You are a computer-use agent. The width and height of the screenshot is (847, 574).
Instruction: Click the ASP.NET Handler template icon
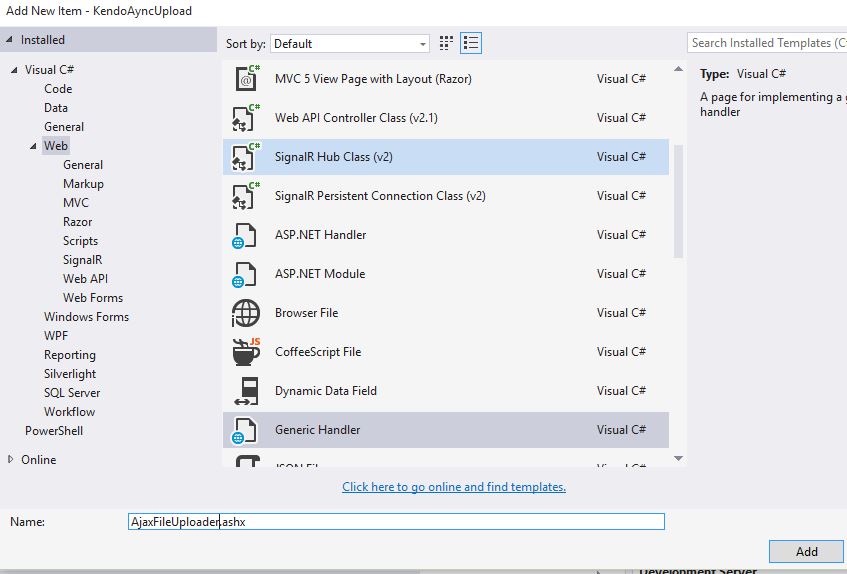click(x=245, y=235)
